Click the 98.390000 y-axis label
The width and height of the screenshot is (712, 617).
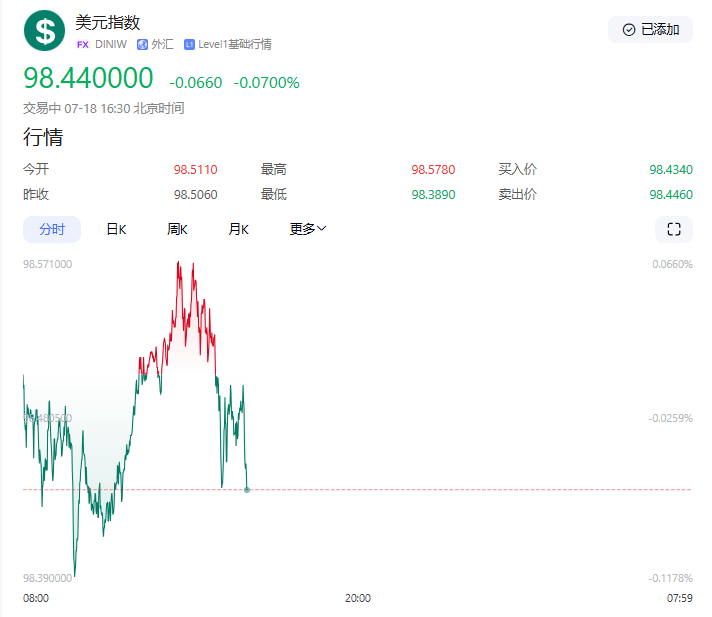47,578
